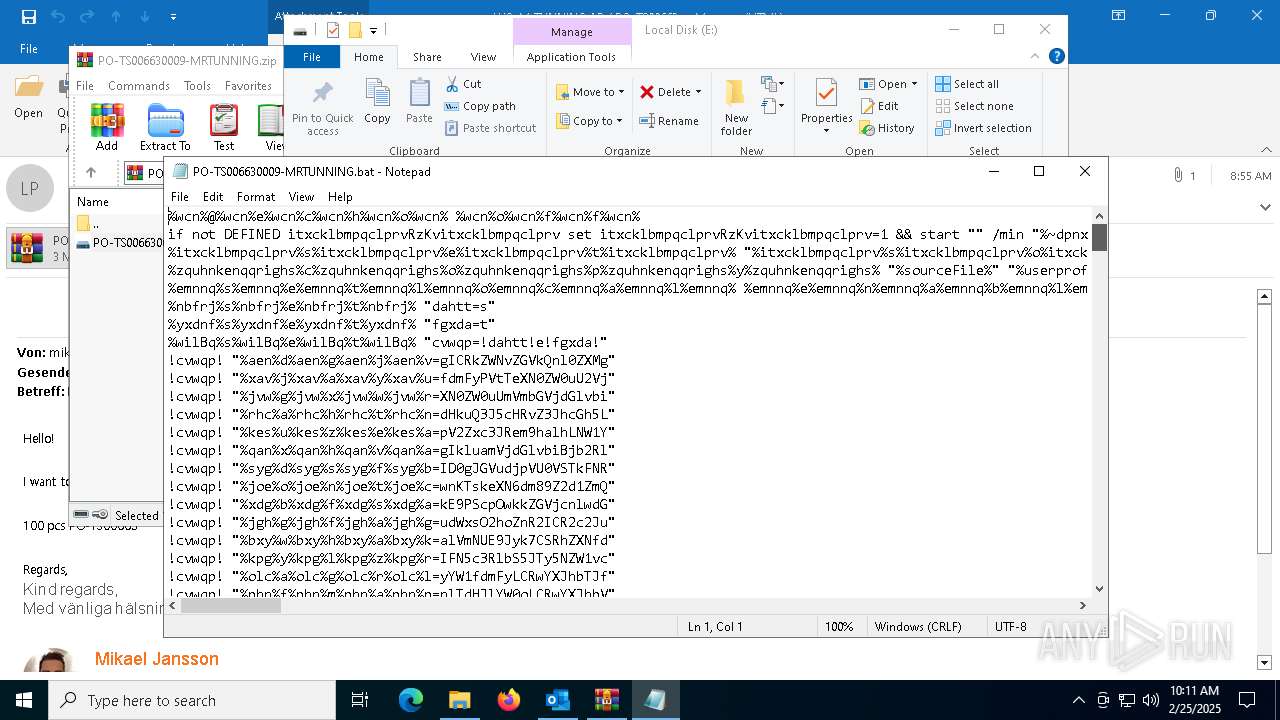Click the taskbar search box
The image size is (1280, 720).
(192, 700)
